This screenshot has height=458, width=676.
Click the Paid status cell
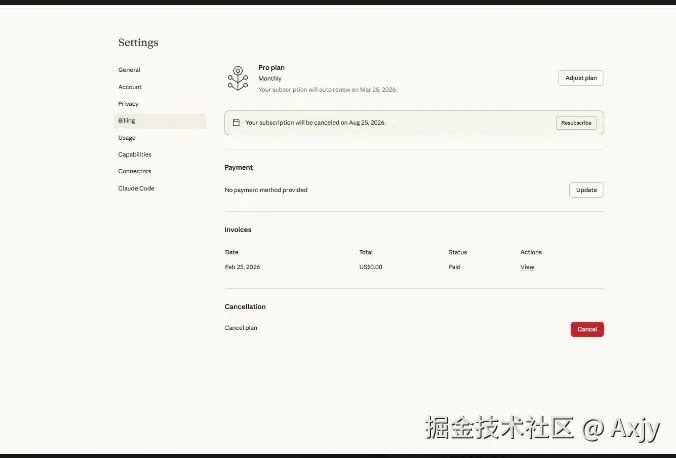(454, 267)
